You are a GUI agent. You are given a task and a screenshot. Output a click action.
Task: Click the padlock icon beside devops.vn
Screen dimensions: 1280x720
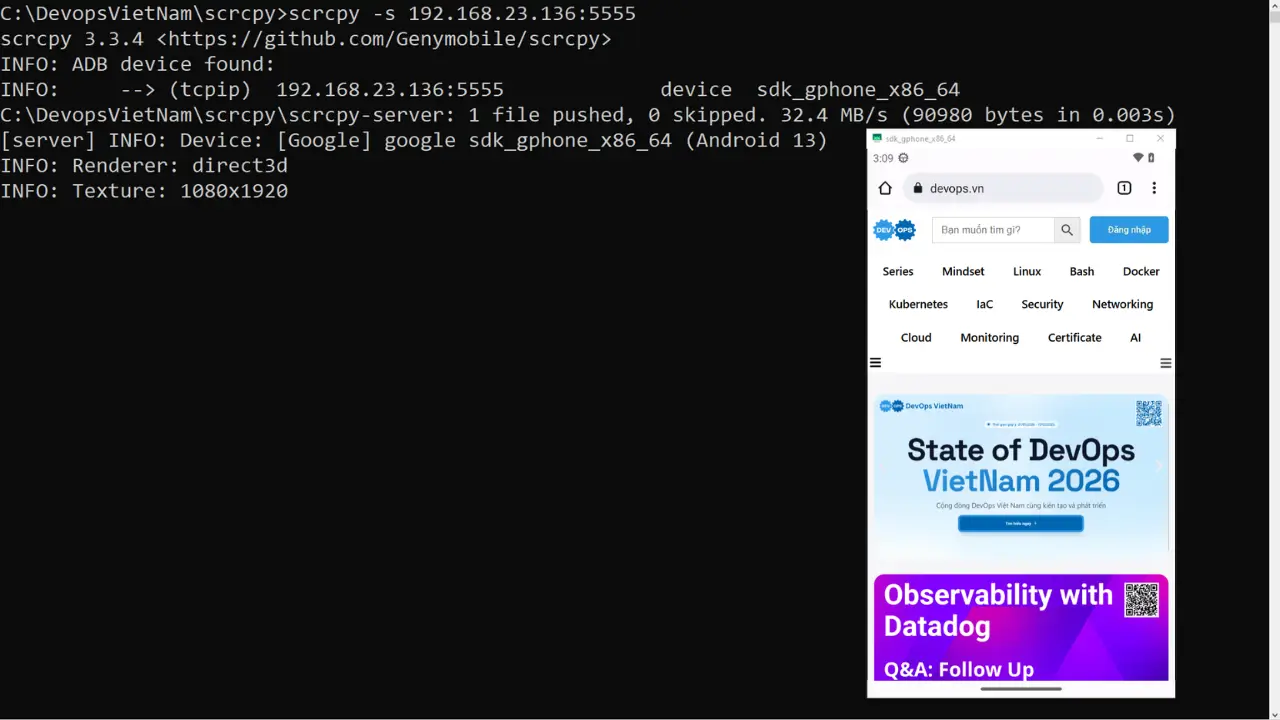(918, 188)
